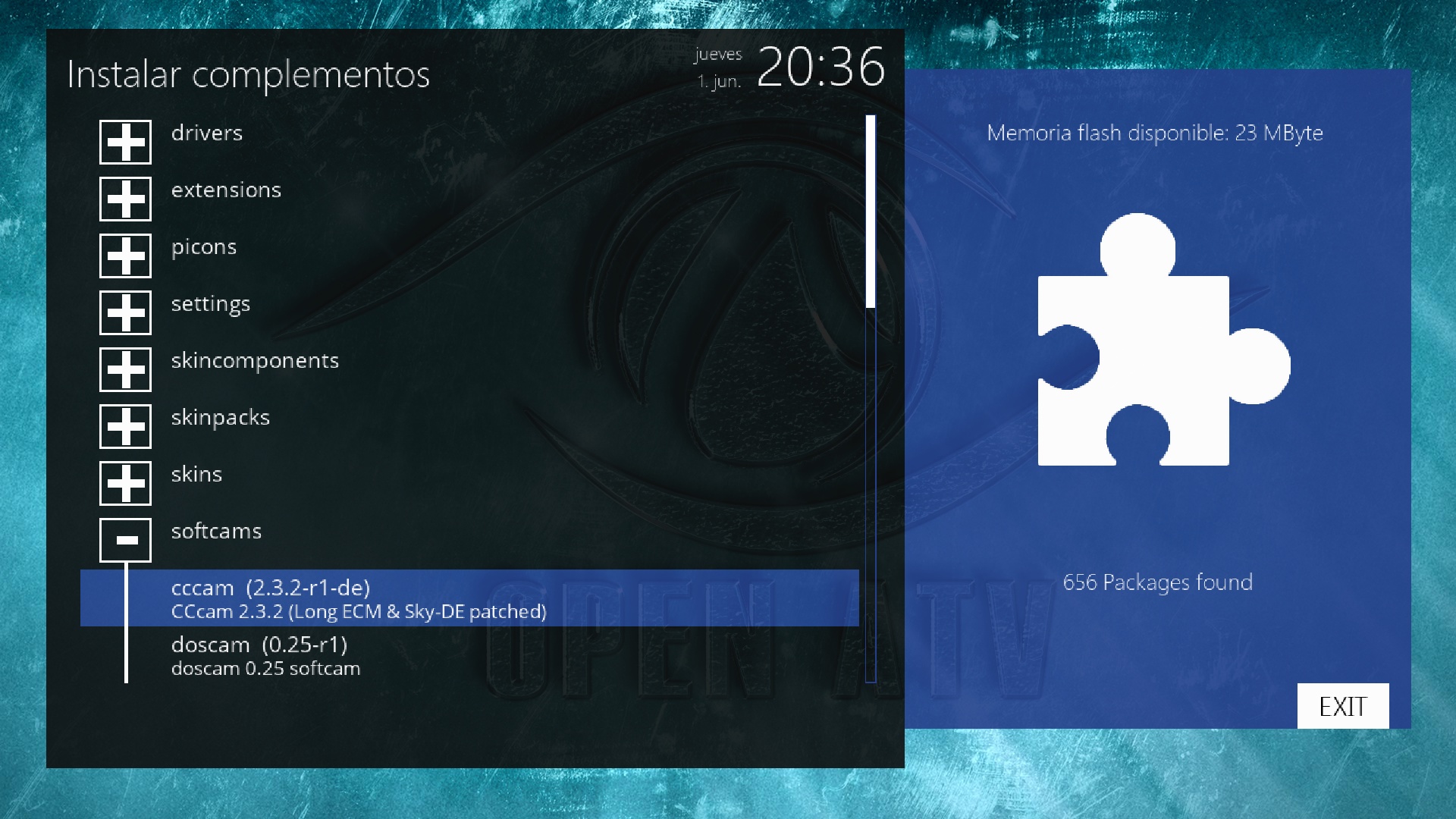Expand the extensions category plus icon
This screenshot has width=1456, height=819.
(x=125, y=199)
